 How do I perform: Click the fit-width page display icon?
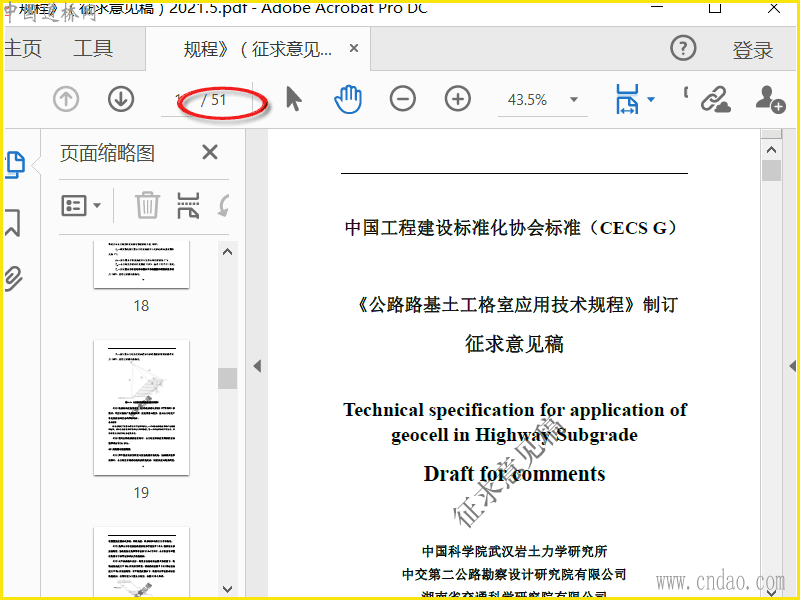point(627,99)
